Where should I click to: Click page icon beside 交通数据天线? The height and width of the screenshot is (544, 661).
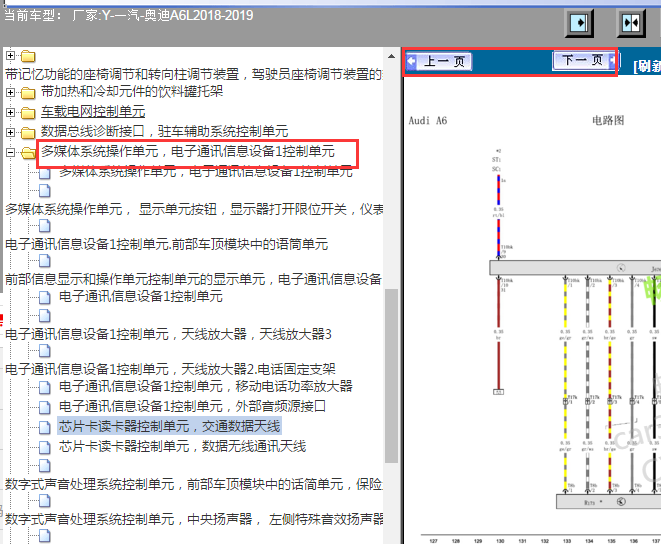coord(45,427)
